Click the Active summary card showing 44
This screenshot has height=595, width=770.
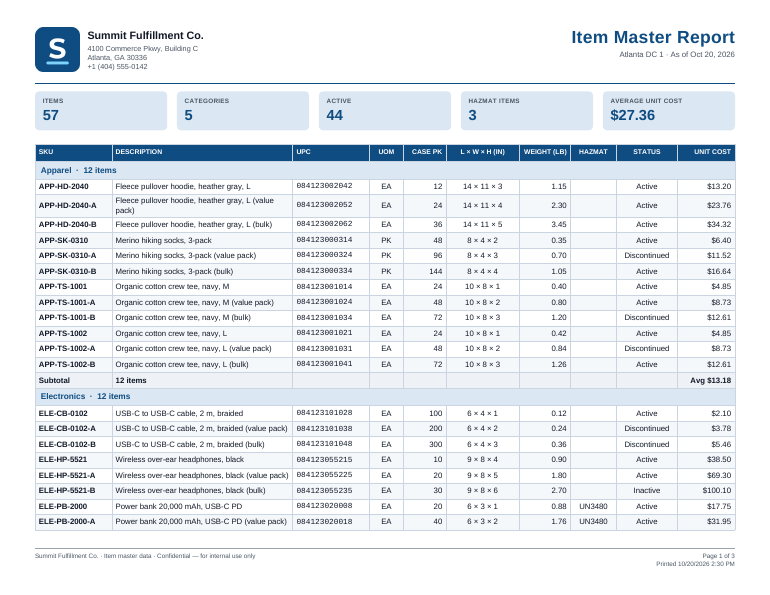tap(385, 110)
